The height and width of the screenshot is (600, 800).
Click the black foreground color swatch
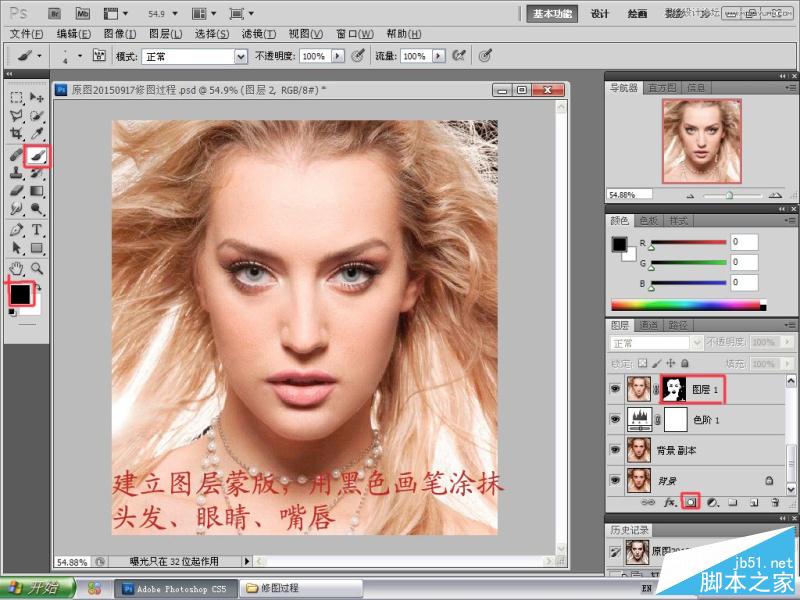pos(20,293)
